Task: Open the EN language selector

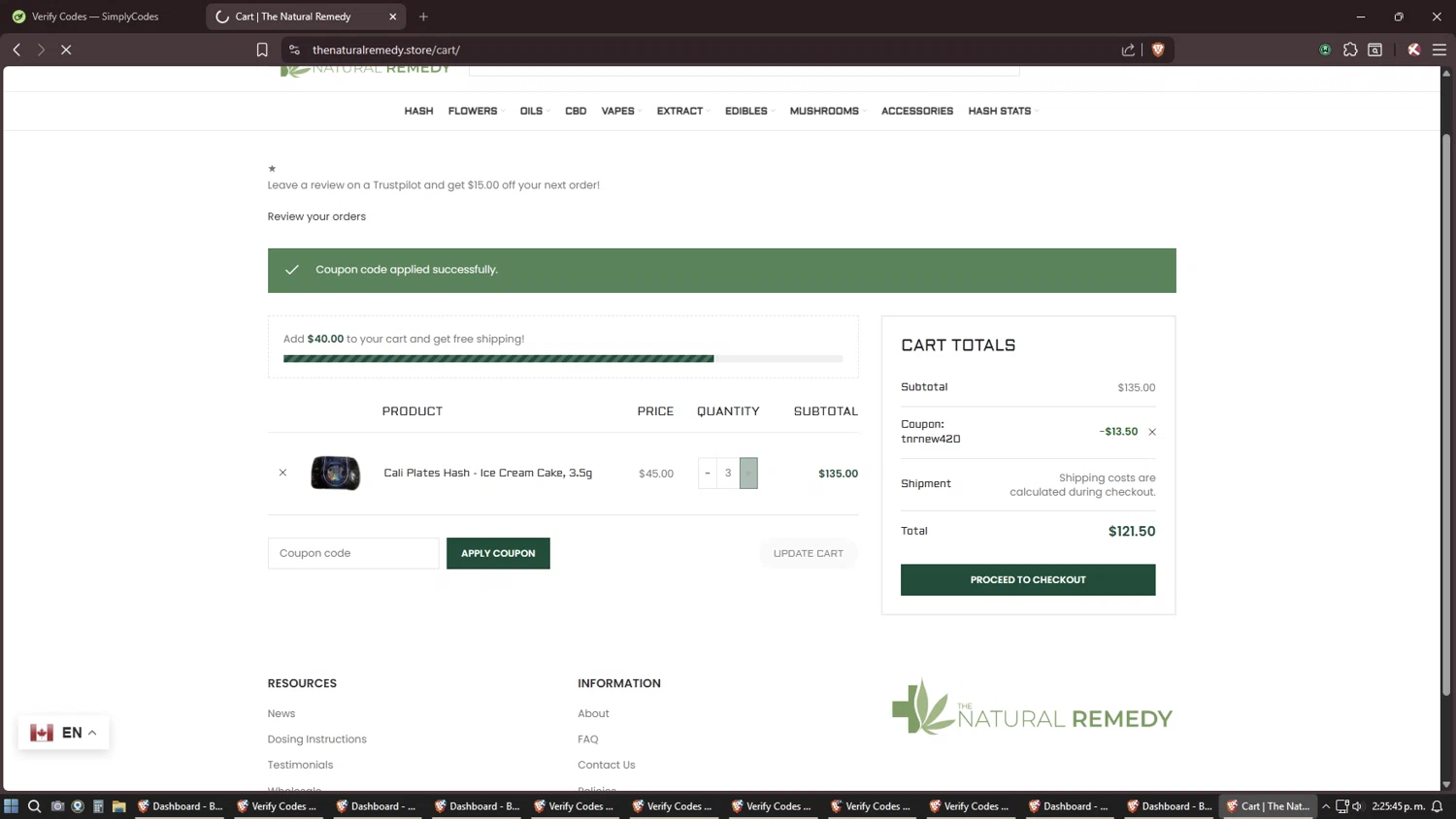Action: (63, 733)
